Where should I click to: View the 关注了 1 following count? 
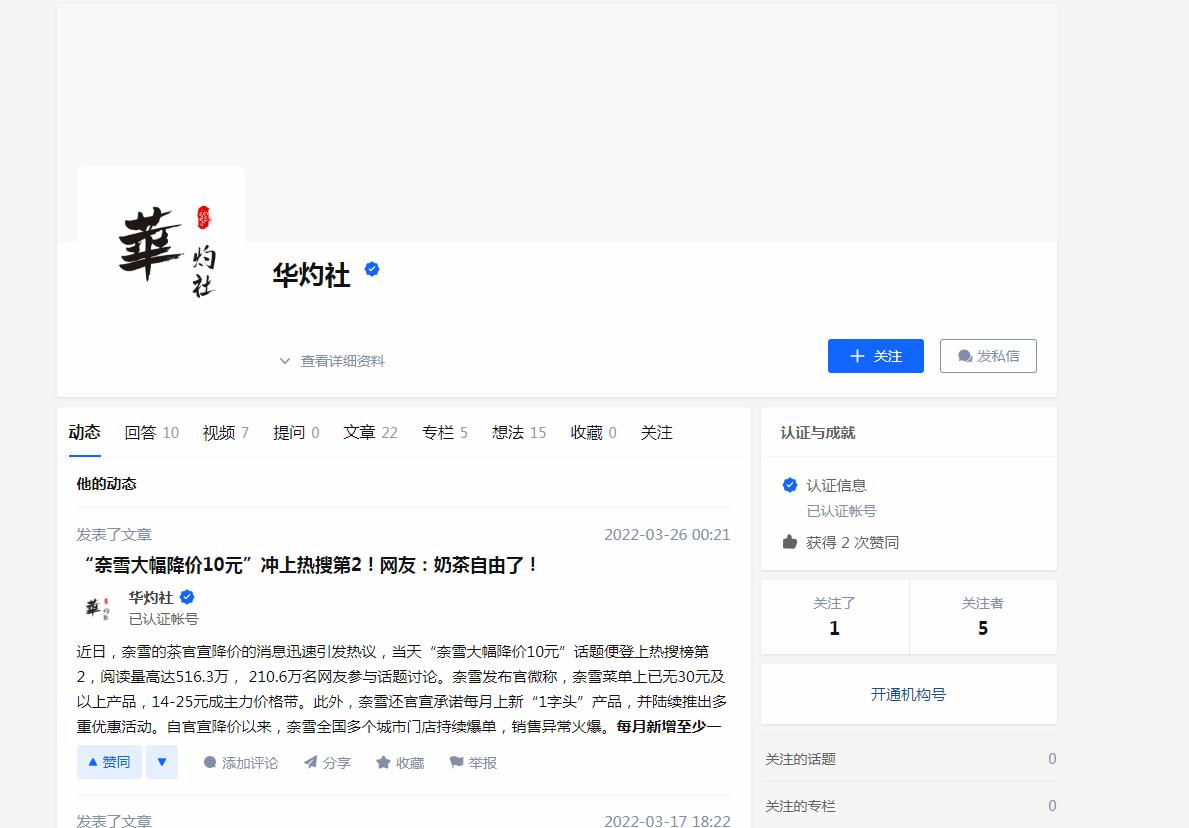tap(834, 616)
